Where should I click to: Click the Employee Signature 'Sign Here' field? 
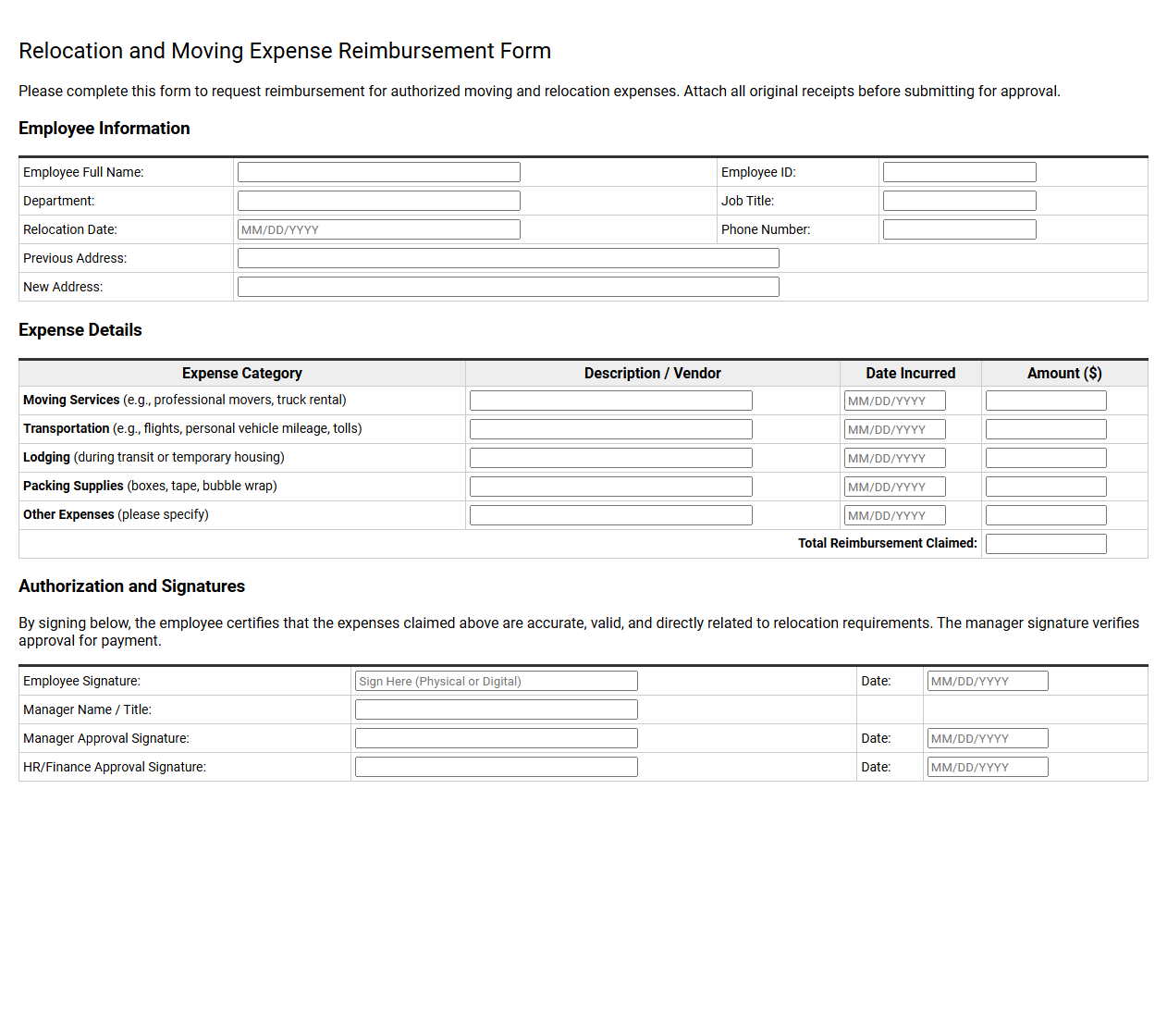point(497,681)
